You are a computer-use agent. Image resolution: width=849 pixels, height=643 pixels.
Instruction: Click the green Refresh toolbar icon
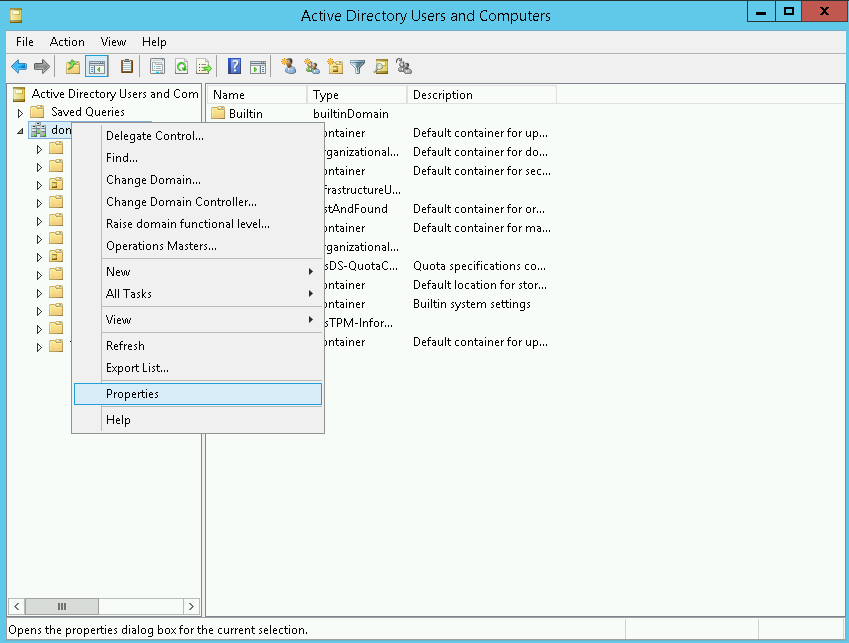click(x=181, y=67)
